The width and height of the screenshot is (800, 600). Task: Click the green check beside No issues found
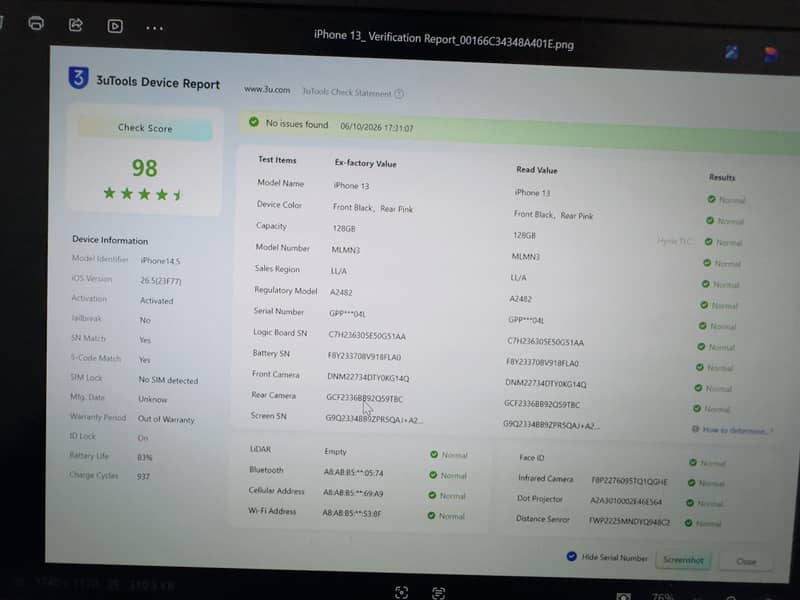(254, 122)
